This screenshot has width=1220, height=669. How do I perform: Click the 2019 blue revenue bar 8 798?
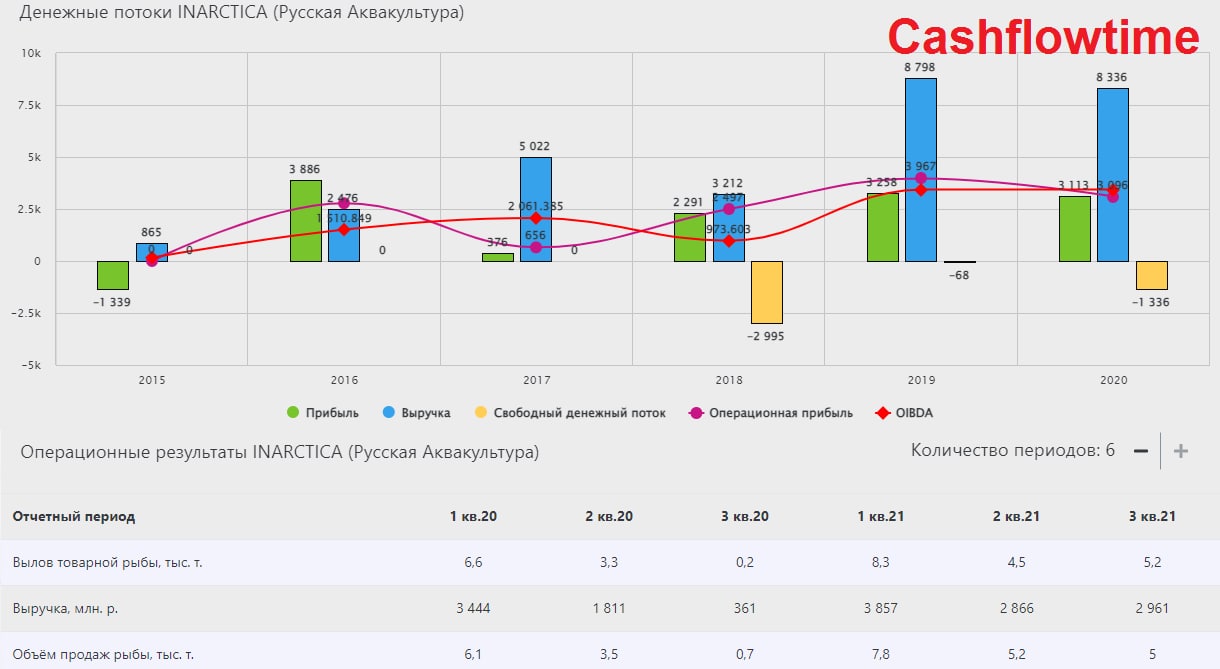coord(921,170)
